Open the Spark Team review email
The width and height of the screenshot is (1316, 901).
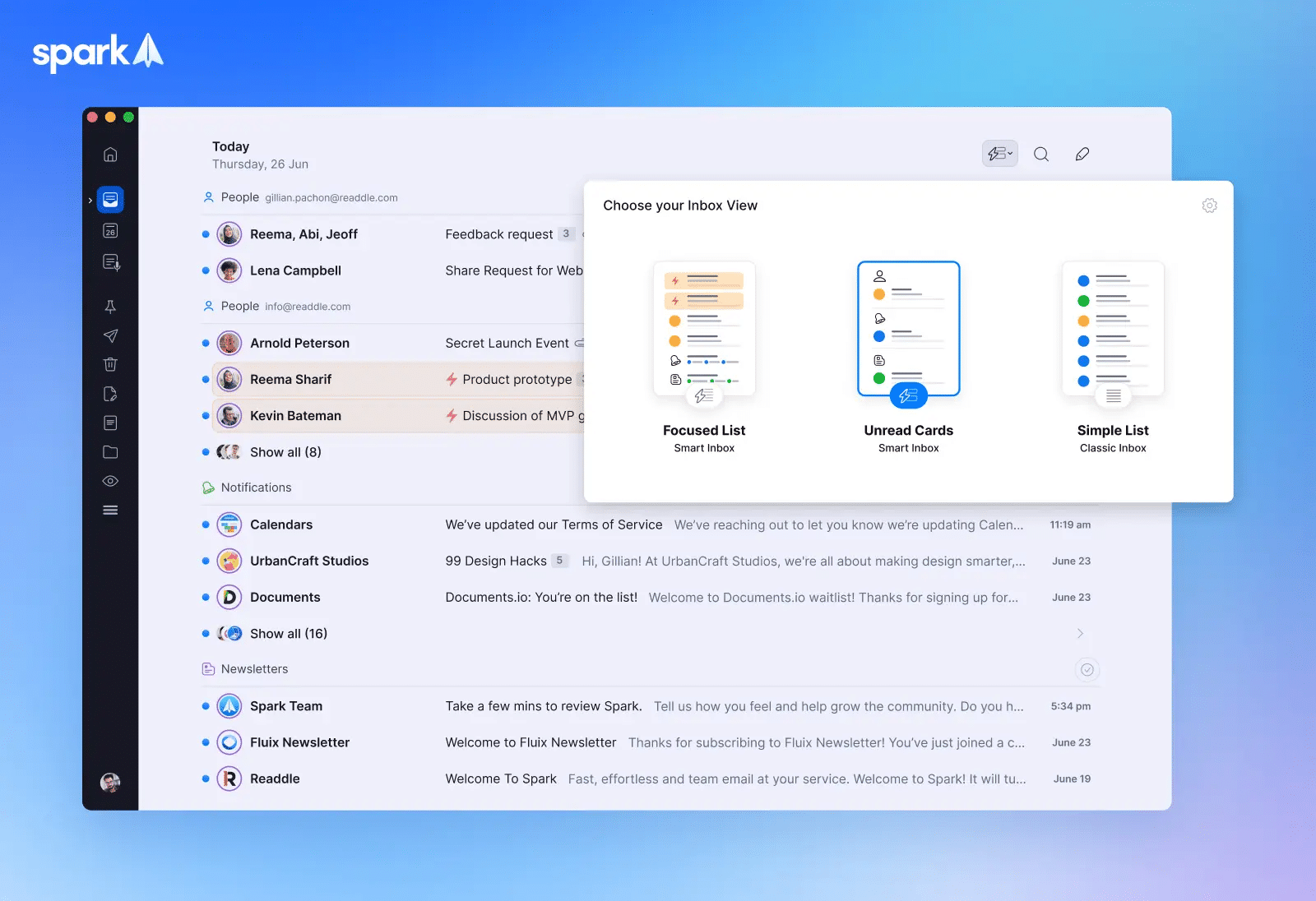(650, 706)
